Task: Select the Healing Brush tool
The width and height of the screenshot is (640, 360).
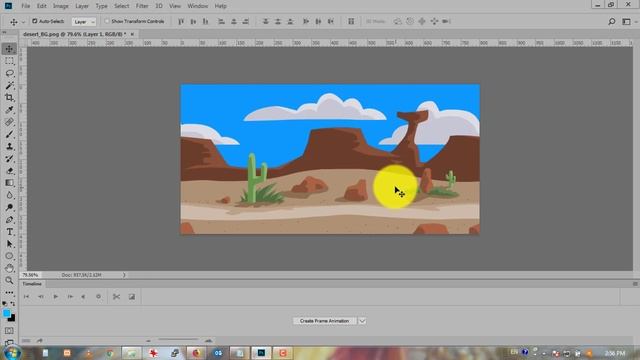Action: click(x=9, y=122)
